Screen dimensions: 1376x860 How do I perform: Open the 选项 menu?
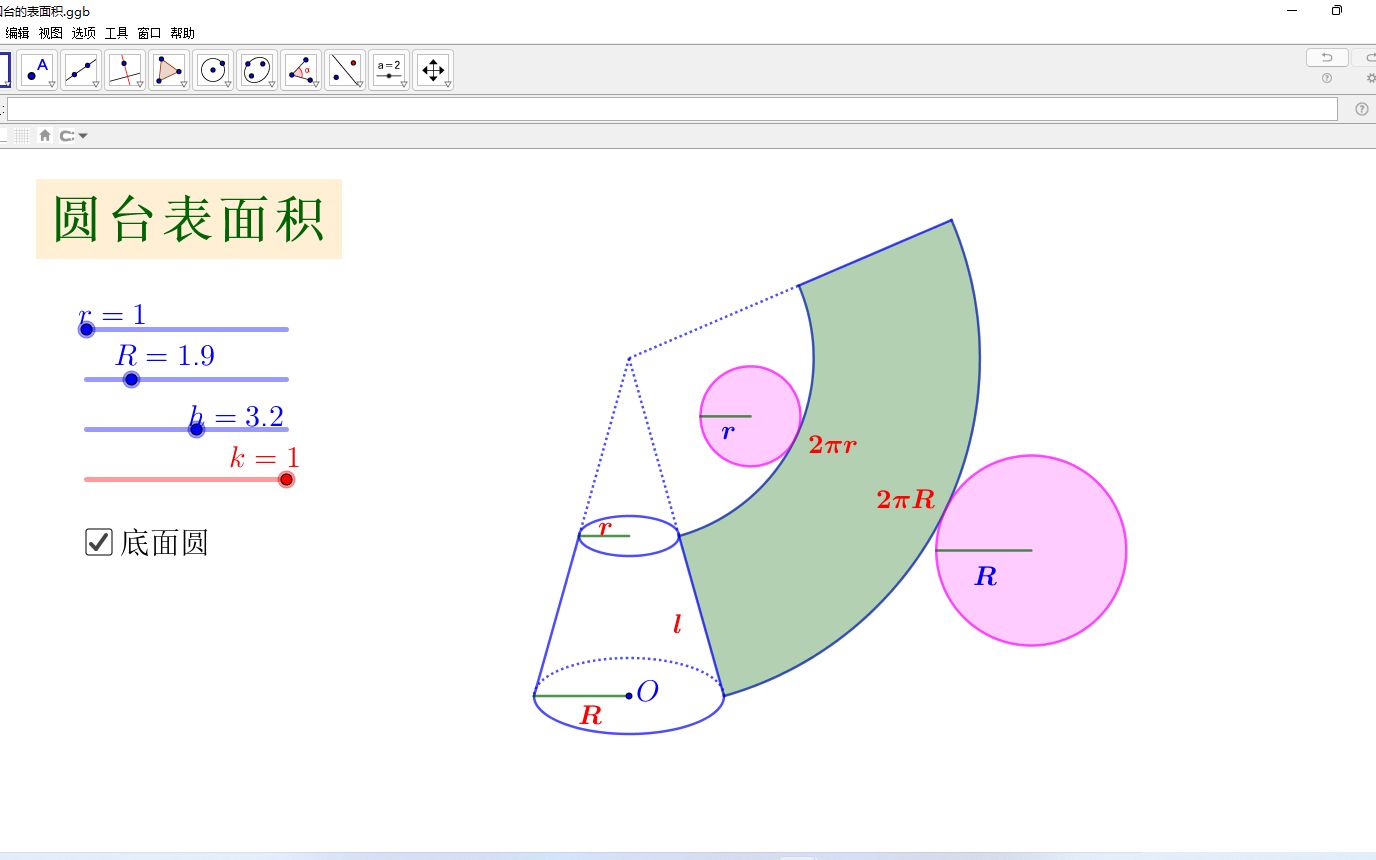[83, 33]
